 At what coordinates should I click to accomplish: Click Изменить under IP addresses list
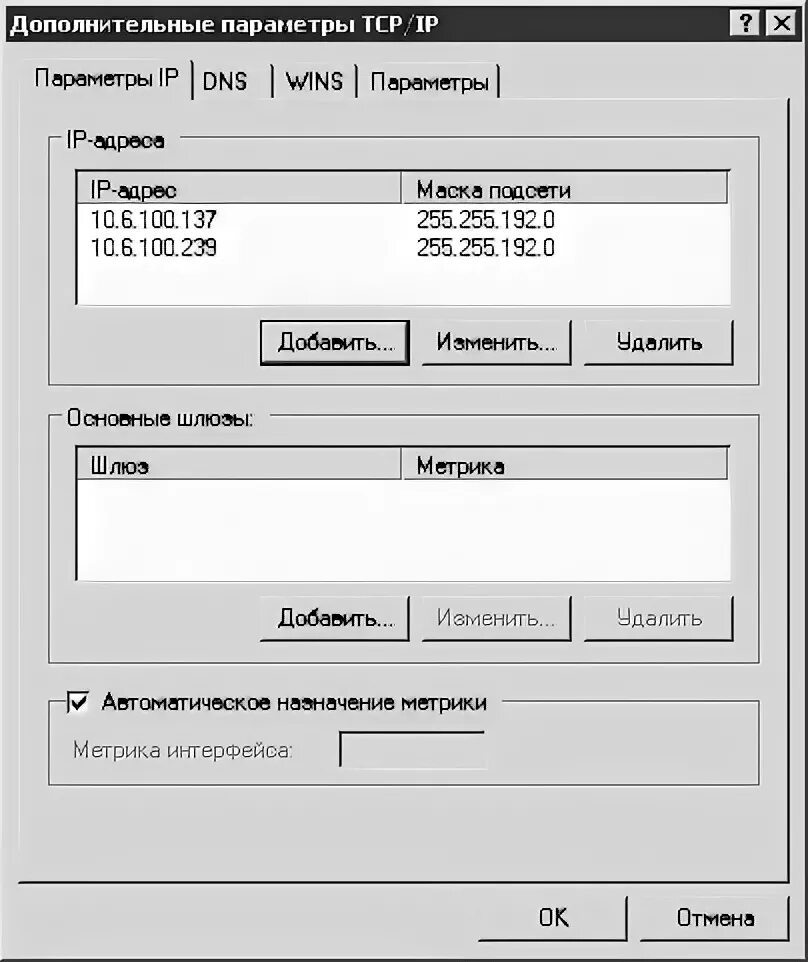(x=496, y=342)
